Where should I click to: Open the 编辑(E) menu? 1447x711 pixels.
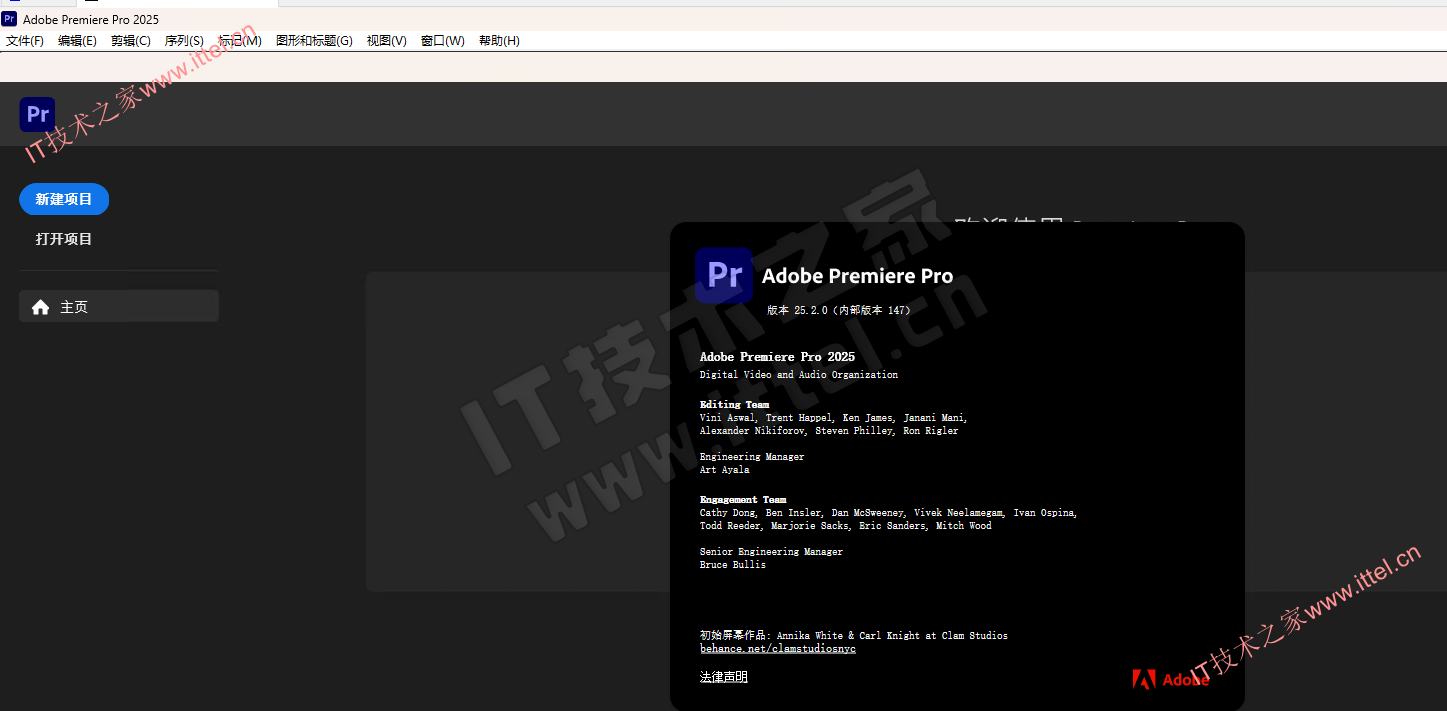[77, 41]
